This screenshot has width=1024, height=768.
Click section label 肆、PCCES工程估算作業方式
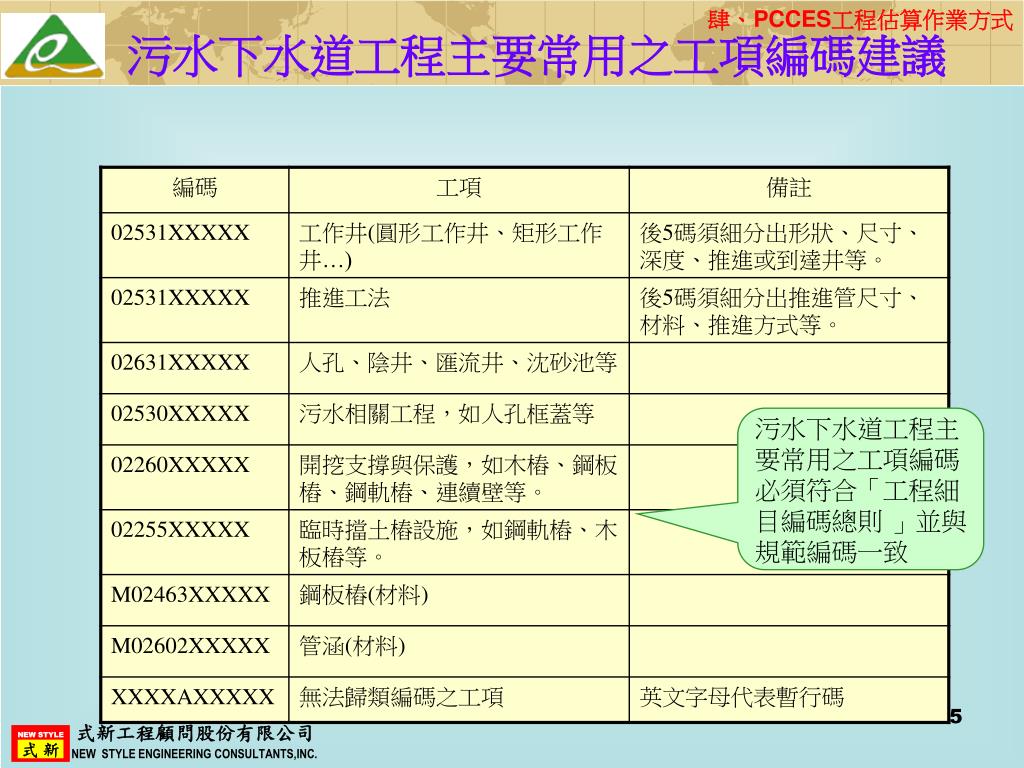pos(859,20)
